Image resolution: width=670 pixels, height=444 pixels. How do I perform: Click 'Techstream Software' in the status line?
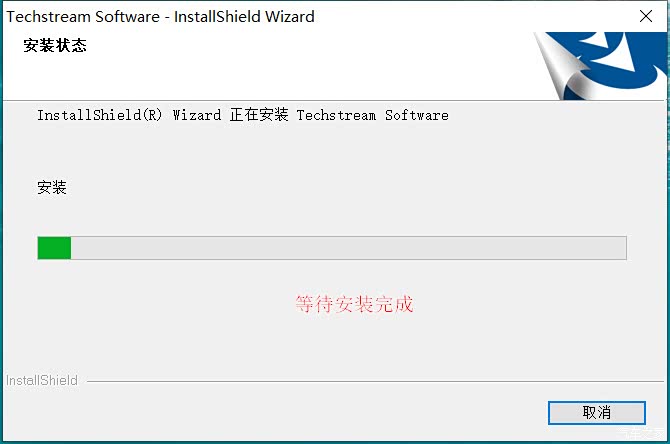click(373, 115)
